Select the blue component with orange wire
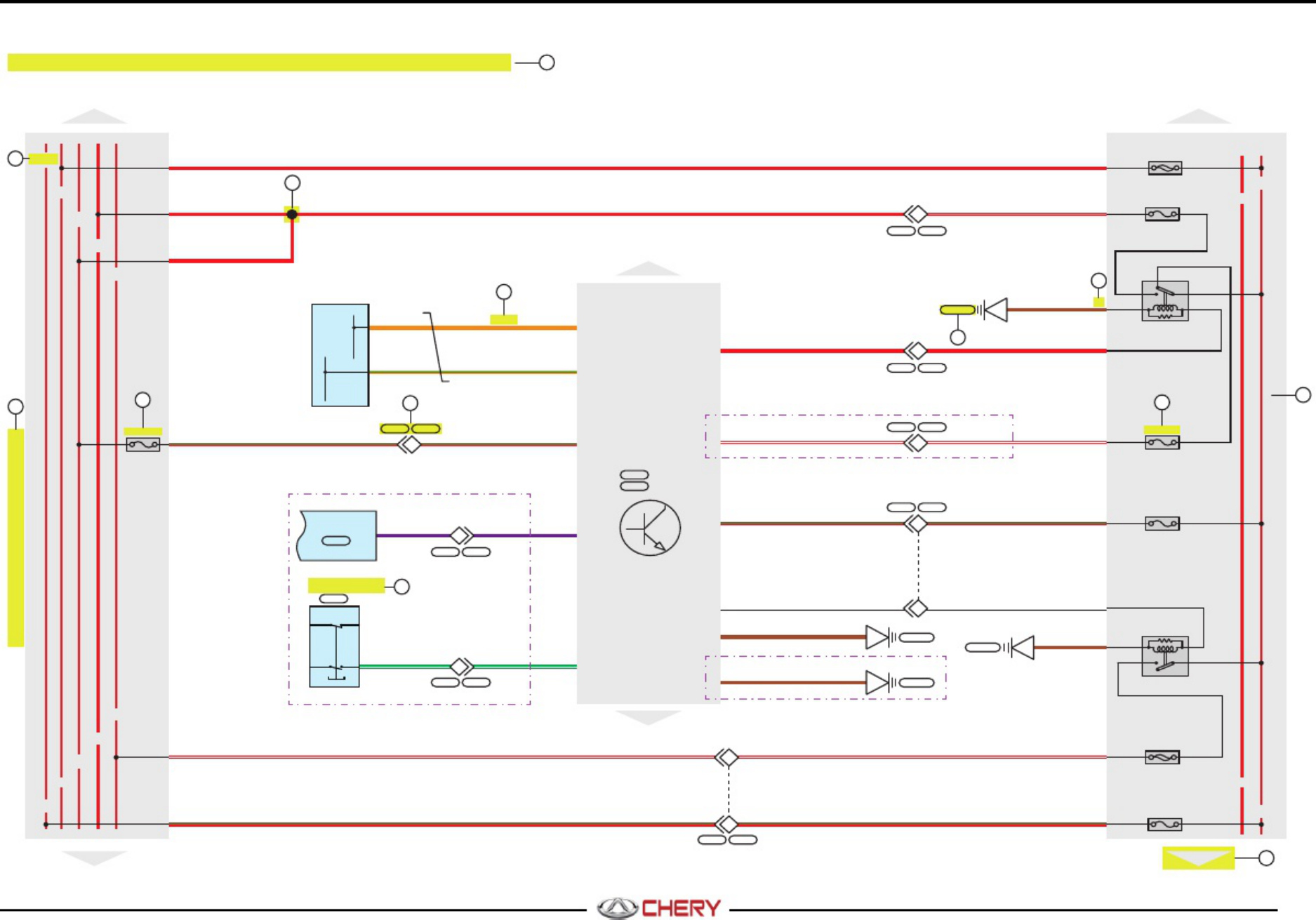Image resolution: width=1316 pixels, height=920 pixels. [x=340, y=355]
